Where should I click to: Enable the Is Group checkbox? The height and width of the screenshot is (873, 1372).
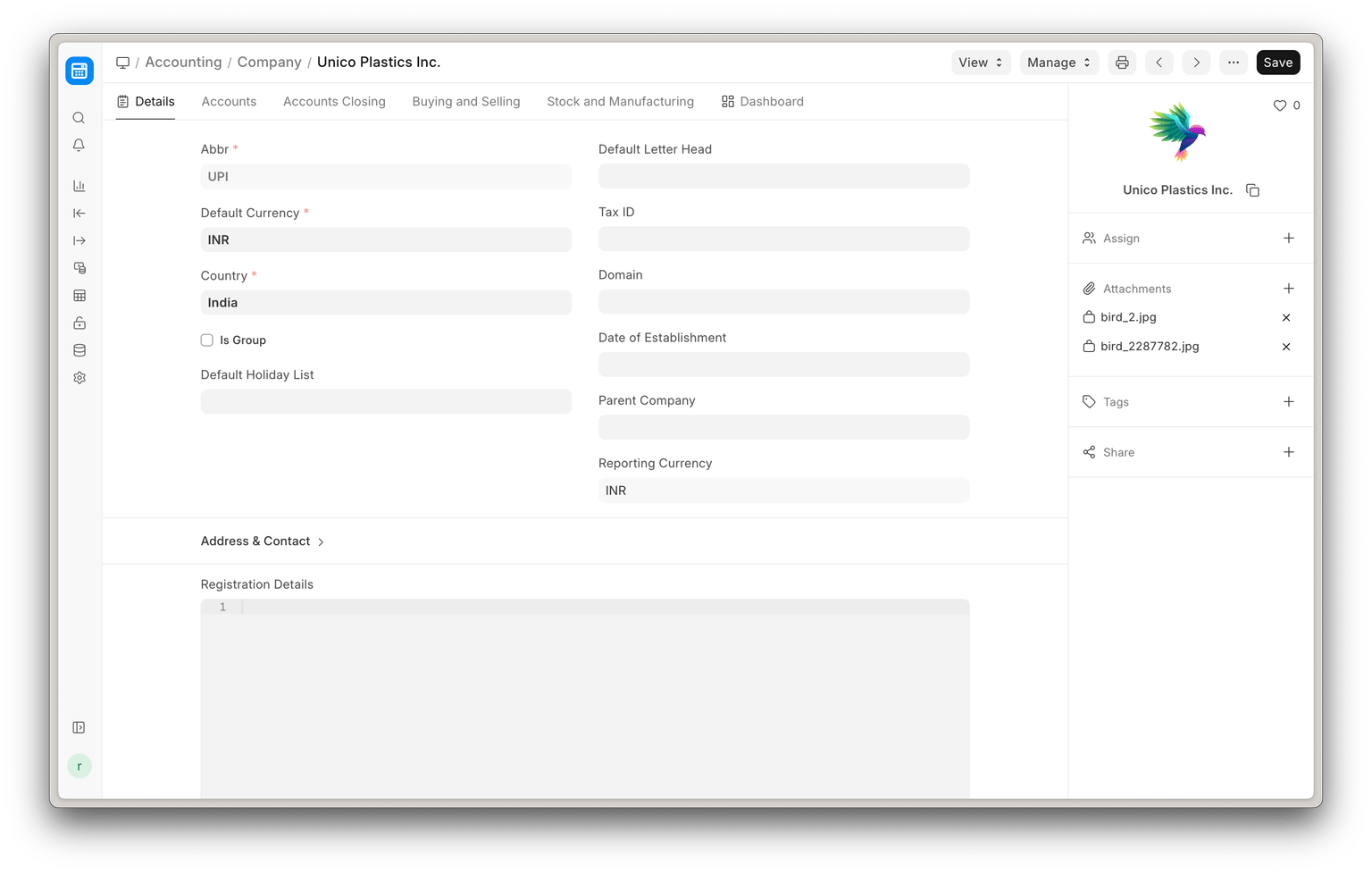click(207, 340)
